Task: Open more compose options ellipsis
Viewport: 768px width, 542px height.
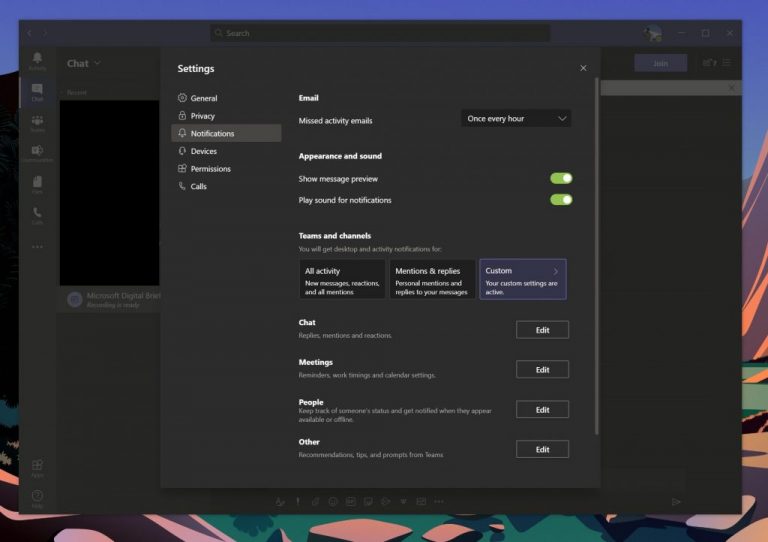Action: coord(439,501)
